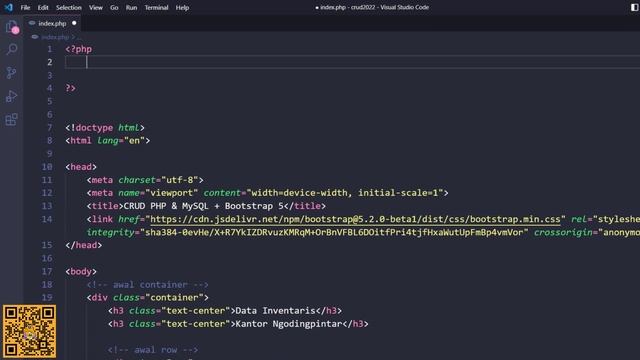Click the unsaved dot on index.php tab
The width and height of the screenshot is (640, 360).
(x=74, y=23)
